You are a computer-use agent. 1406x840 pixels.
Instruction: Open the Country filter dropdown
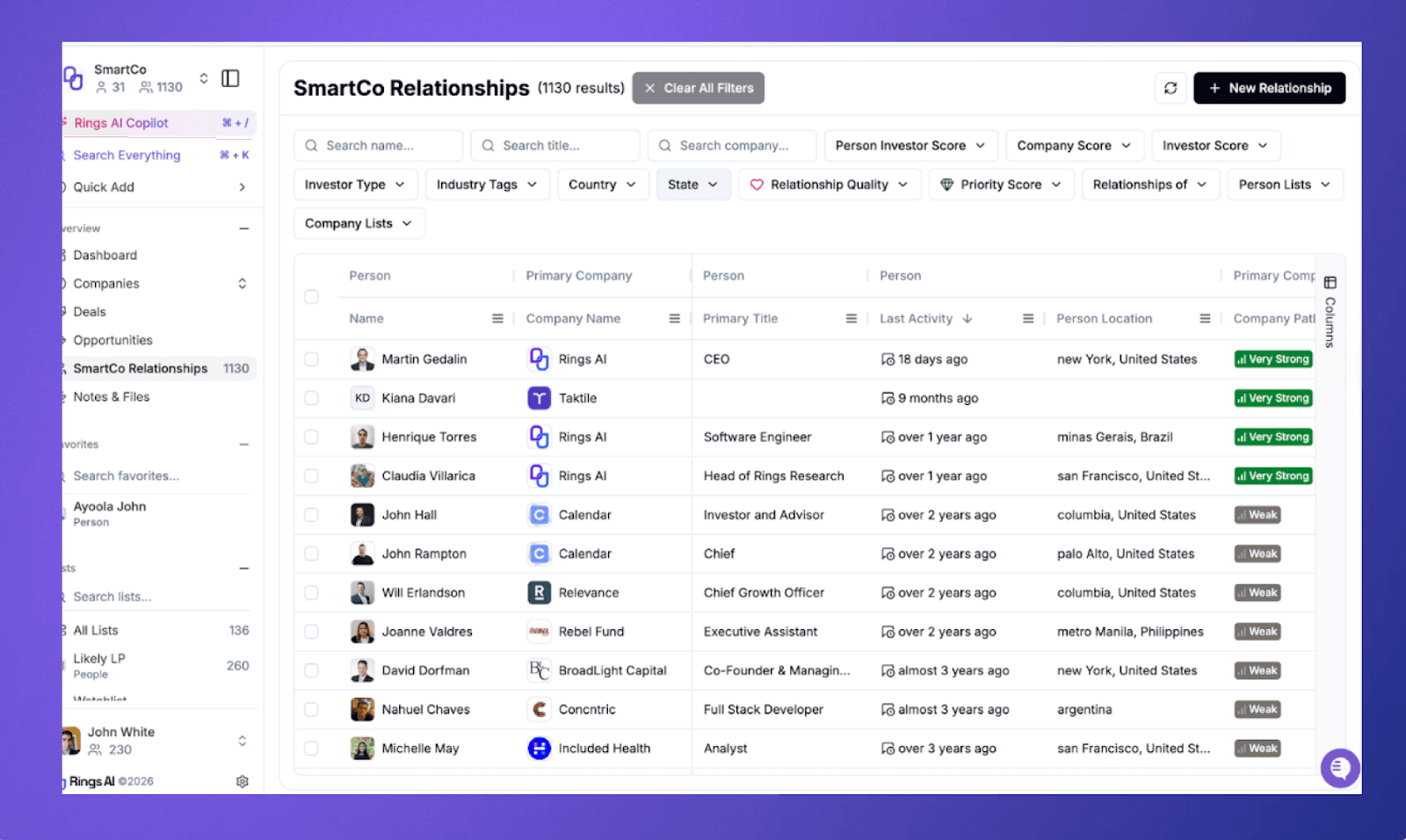pos(602,185)
